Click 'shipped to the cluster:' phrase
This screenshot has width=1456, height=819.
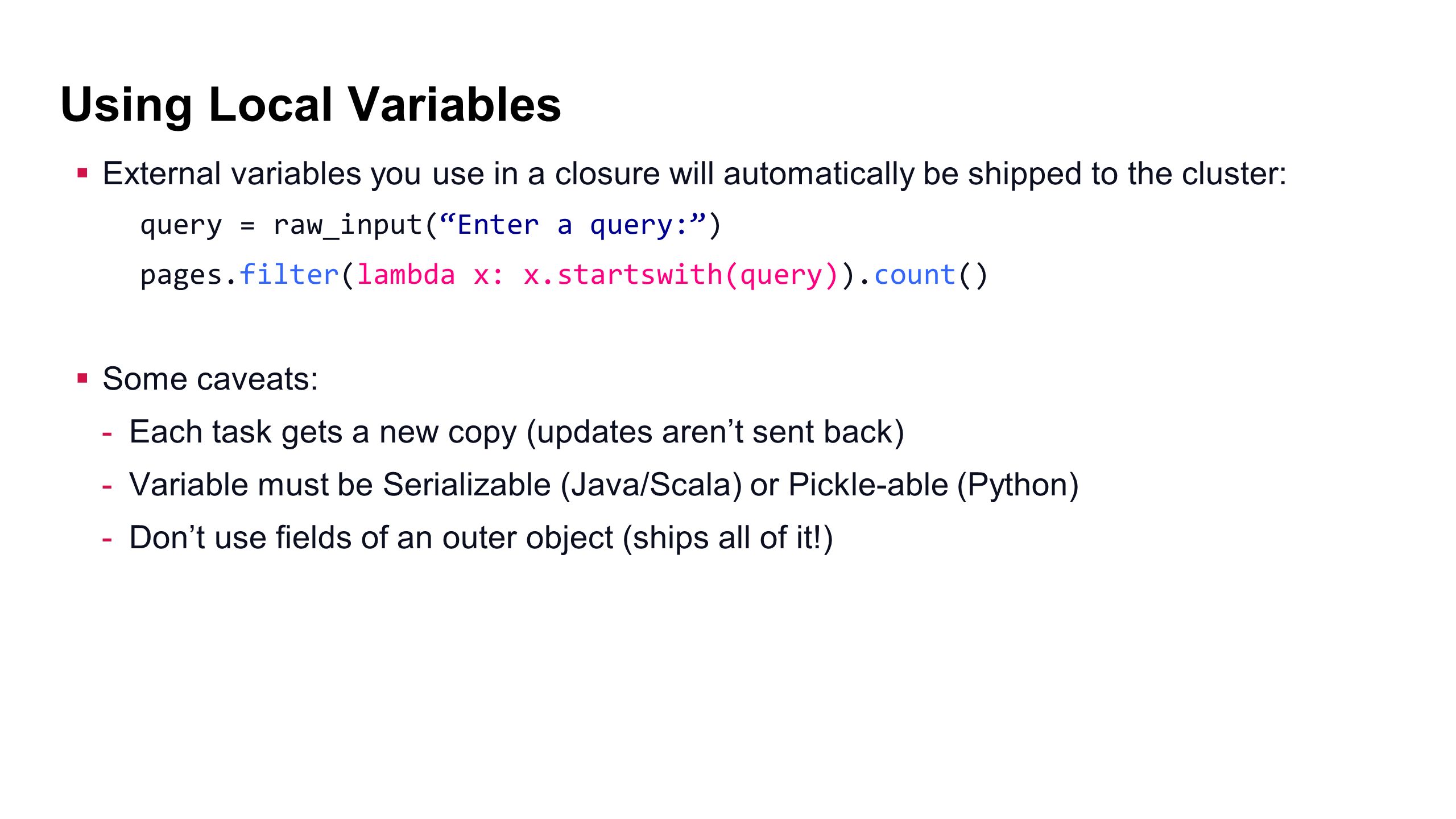1127,174
